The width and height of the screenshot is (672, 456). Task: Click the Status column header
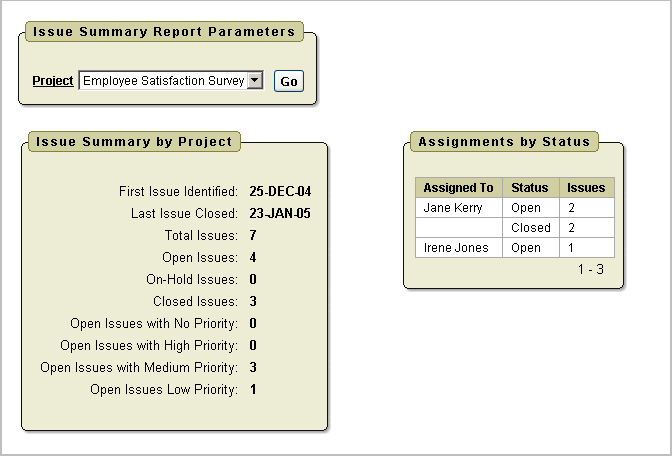pos(529,188)
